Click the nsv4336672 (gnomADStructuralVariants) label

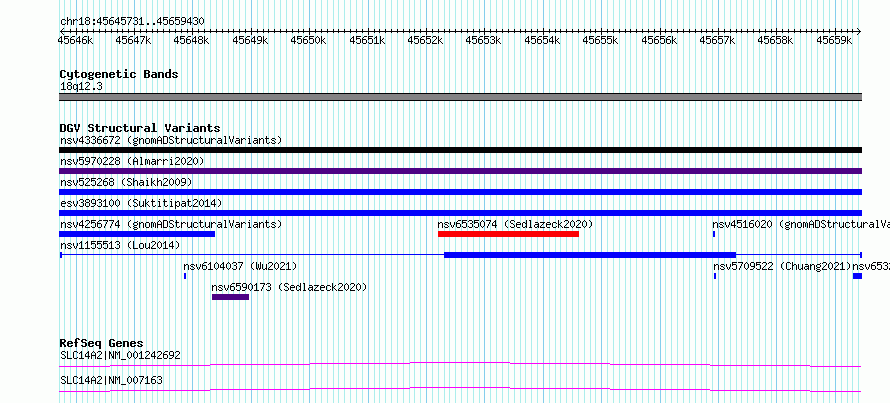(171, 140)
